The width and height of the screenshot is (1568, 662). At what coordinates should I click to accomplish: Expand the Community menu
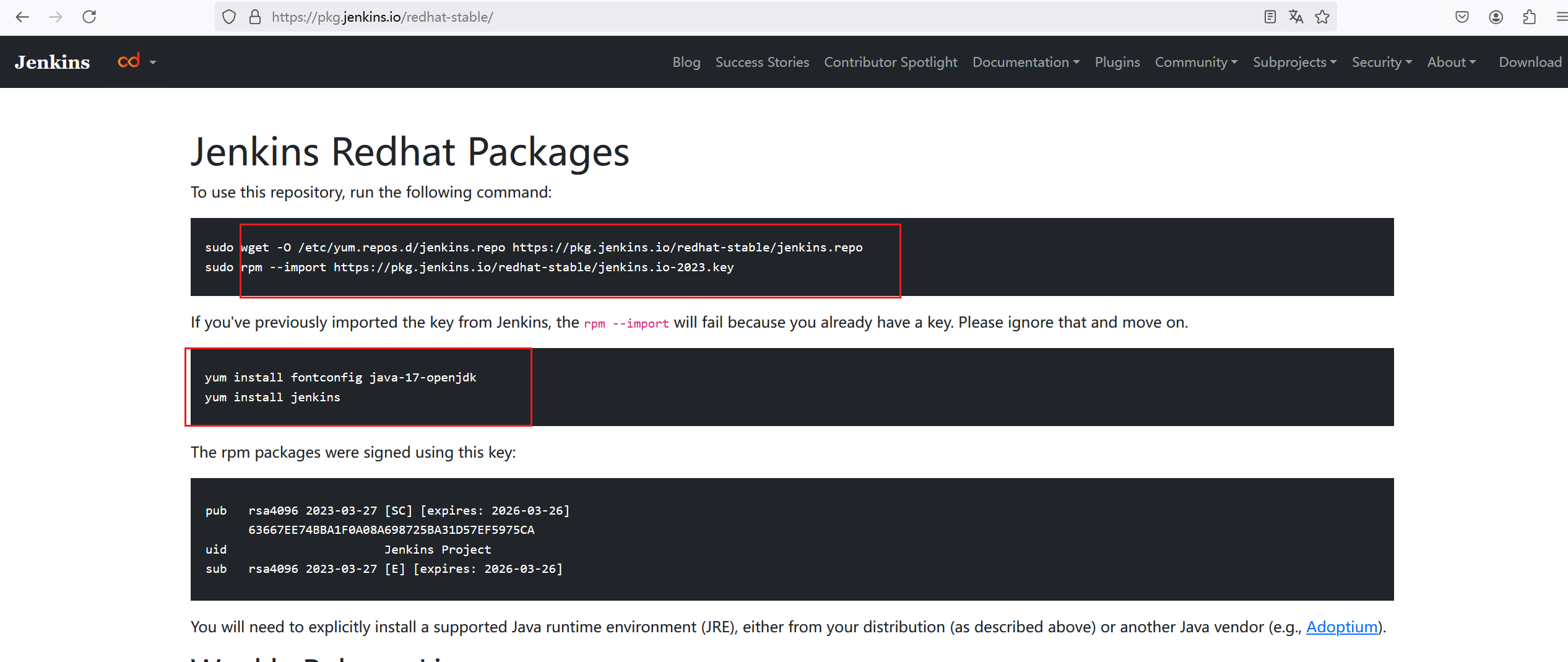pos(1196,62)
